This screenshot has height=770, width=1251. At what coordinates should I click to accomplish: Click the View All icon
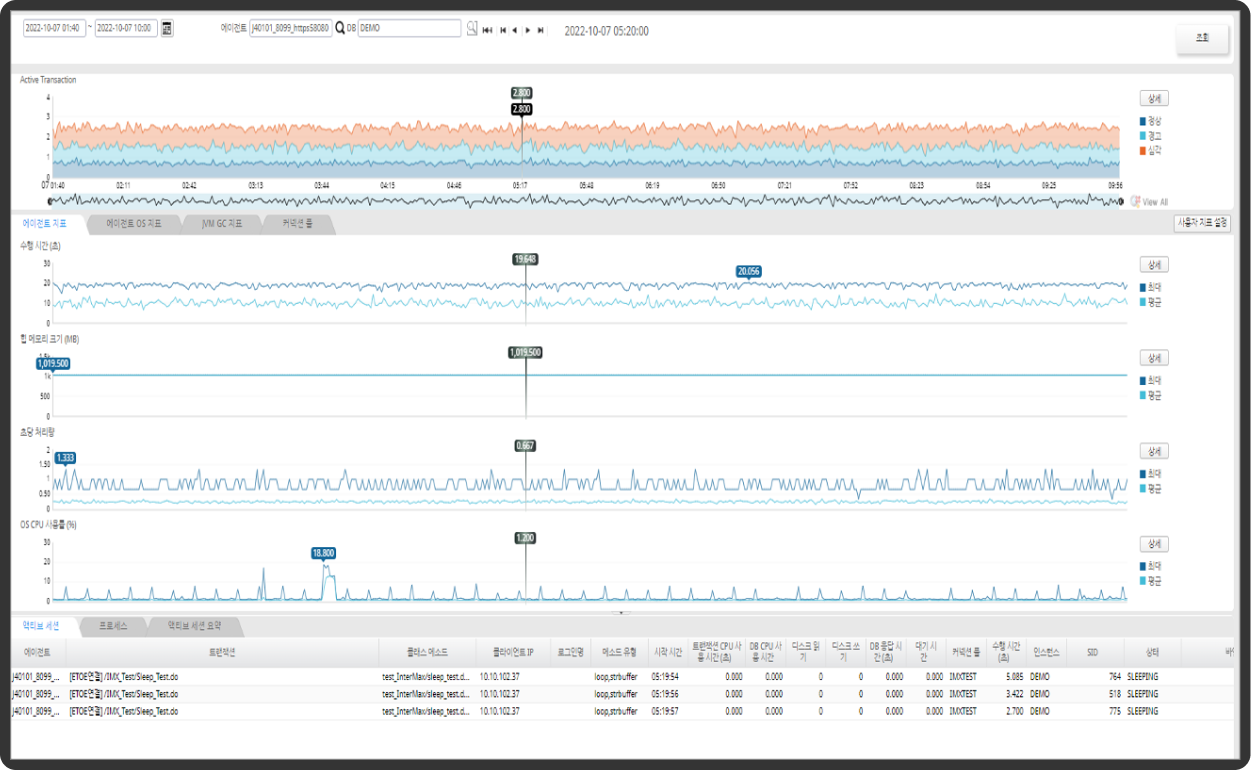coord(1135,202)
